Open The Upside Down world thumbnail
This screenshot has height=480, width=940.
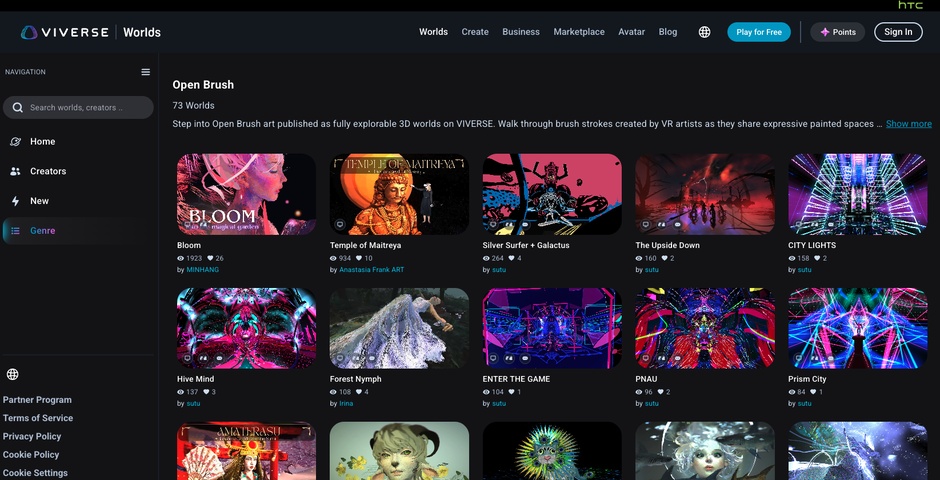[705, 194]
